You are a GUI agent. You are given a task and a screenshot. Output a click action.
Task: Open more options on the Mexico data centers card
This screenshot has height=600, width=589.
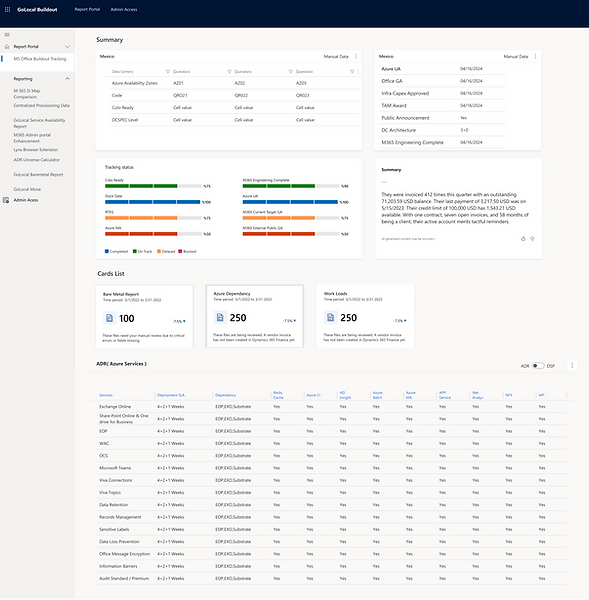point(356,56)
